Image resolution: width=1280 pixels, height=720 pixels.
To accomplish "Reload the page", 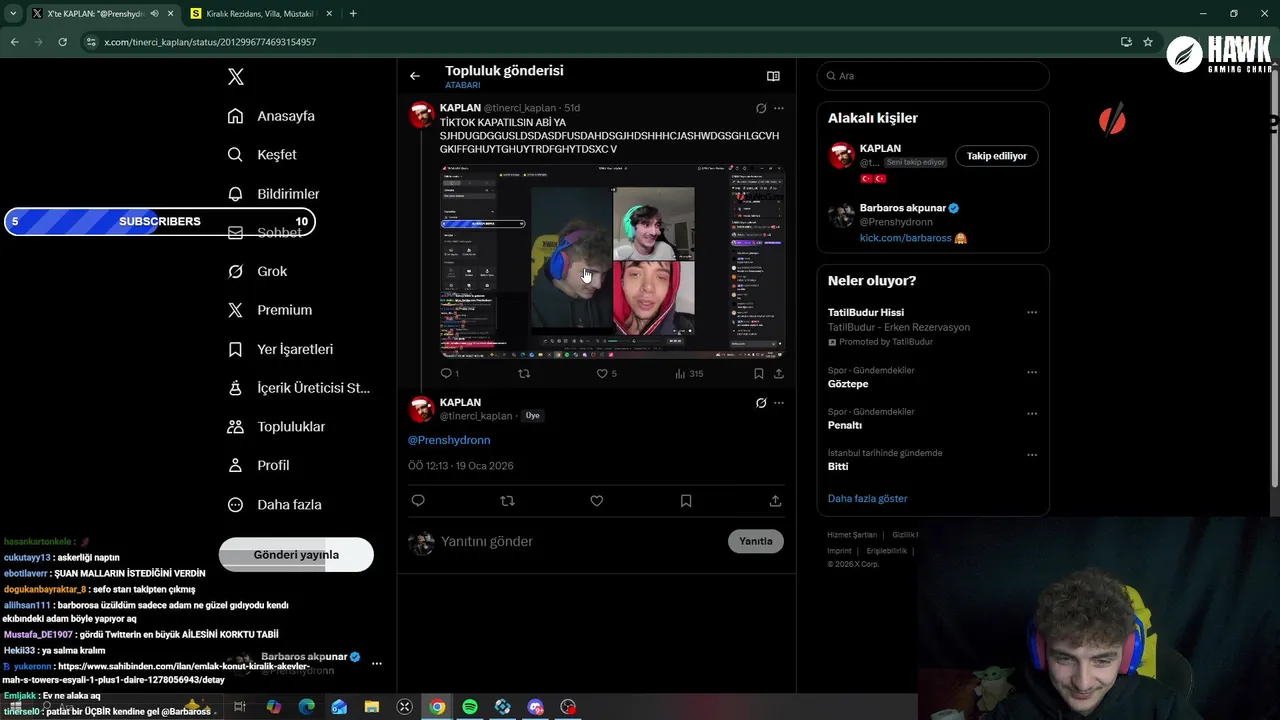I will [62, 42].
